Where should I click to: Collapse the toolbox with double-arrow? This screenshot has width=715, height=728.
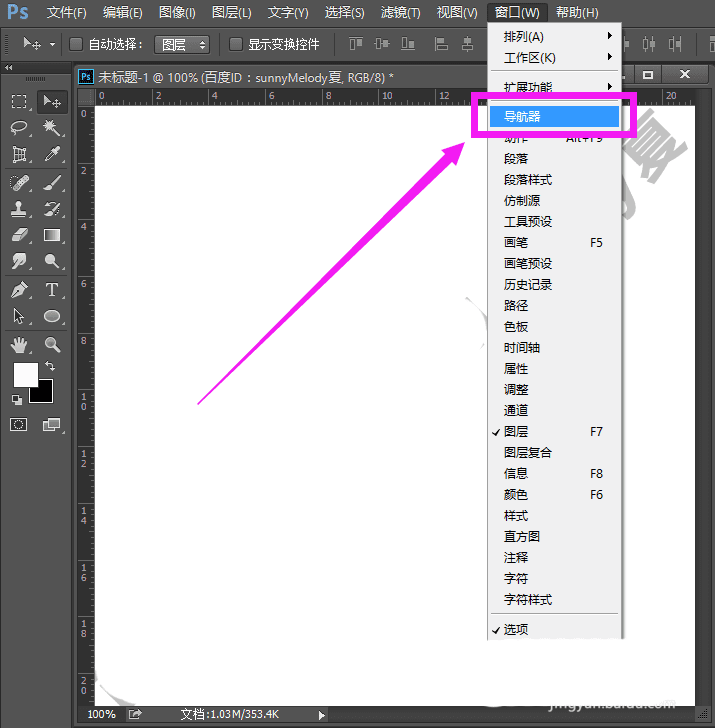pos(8,68)
